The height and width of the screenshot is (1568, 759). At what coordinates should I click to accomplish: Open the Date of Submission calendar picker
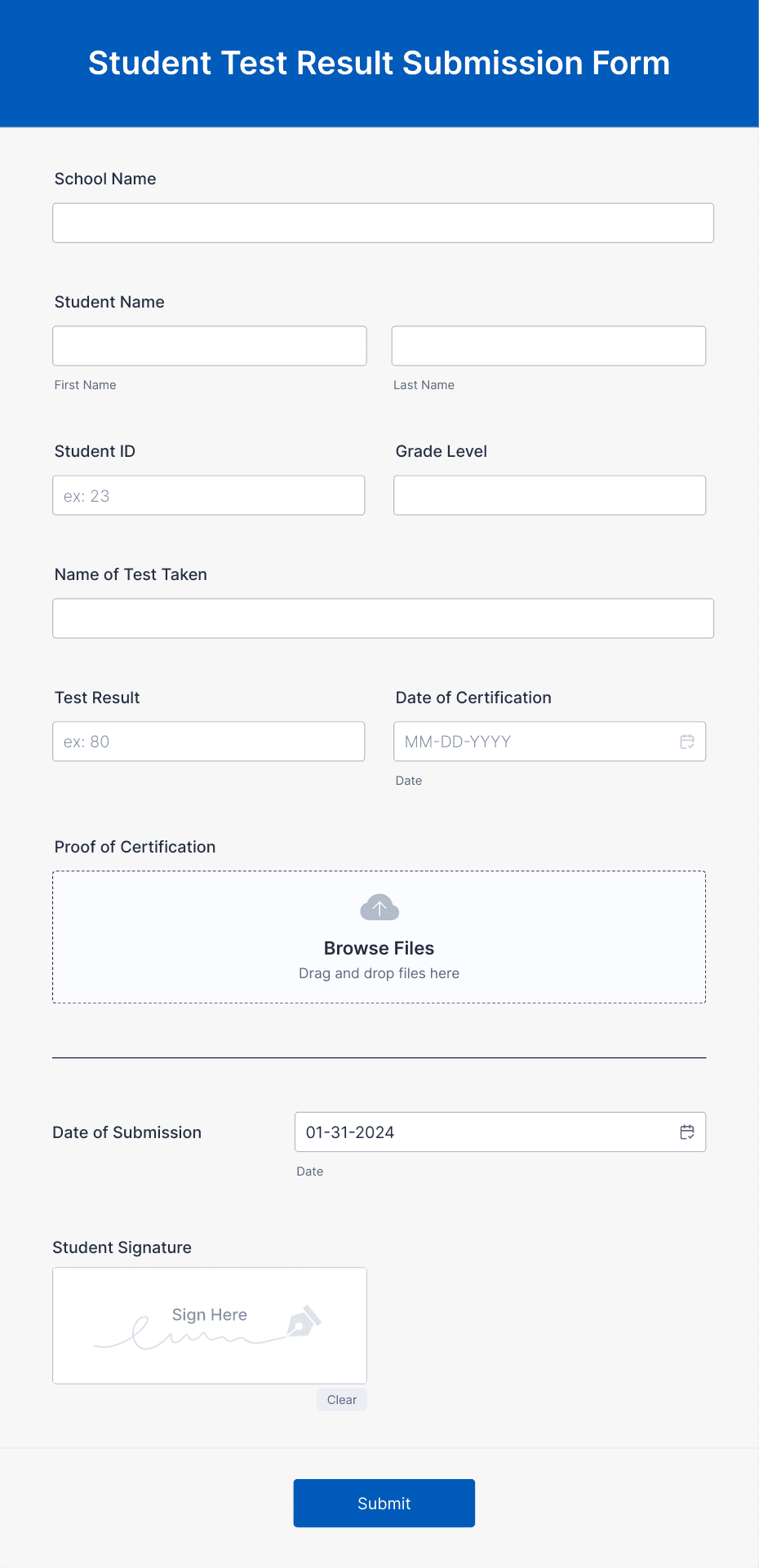687,1132
